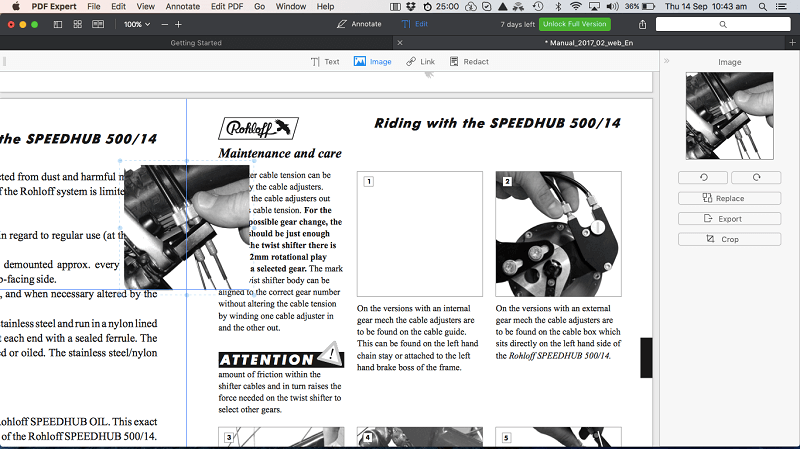Switch to Annotate mode
Image resolution: width=800 pixels, height=449 pixels.
[x=359, y=24]
